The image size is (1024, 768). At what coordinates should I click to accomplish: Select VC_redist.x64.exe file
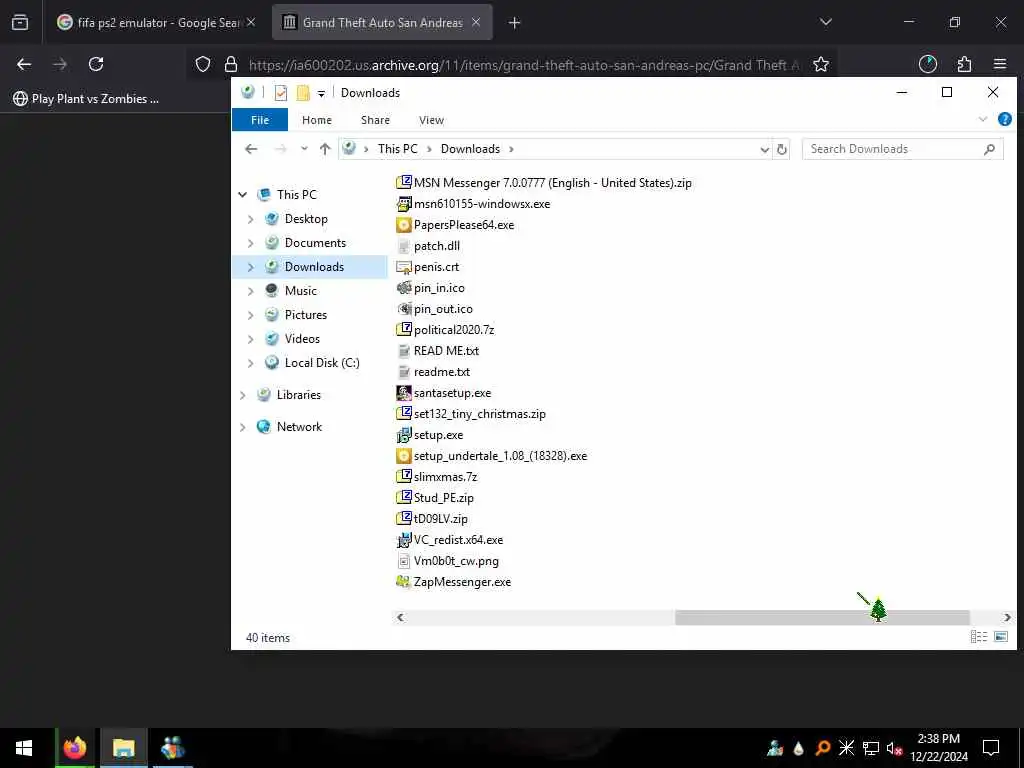tap(450, 540)
